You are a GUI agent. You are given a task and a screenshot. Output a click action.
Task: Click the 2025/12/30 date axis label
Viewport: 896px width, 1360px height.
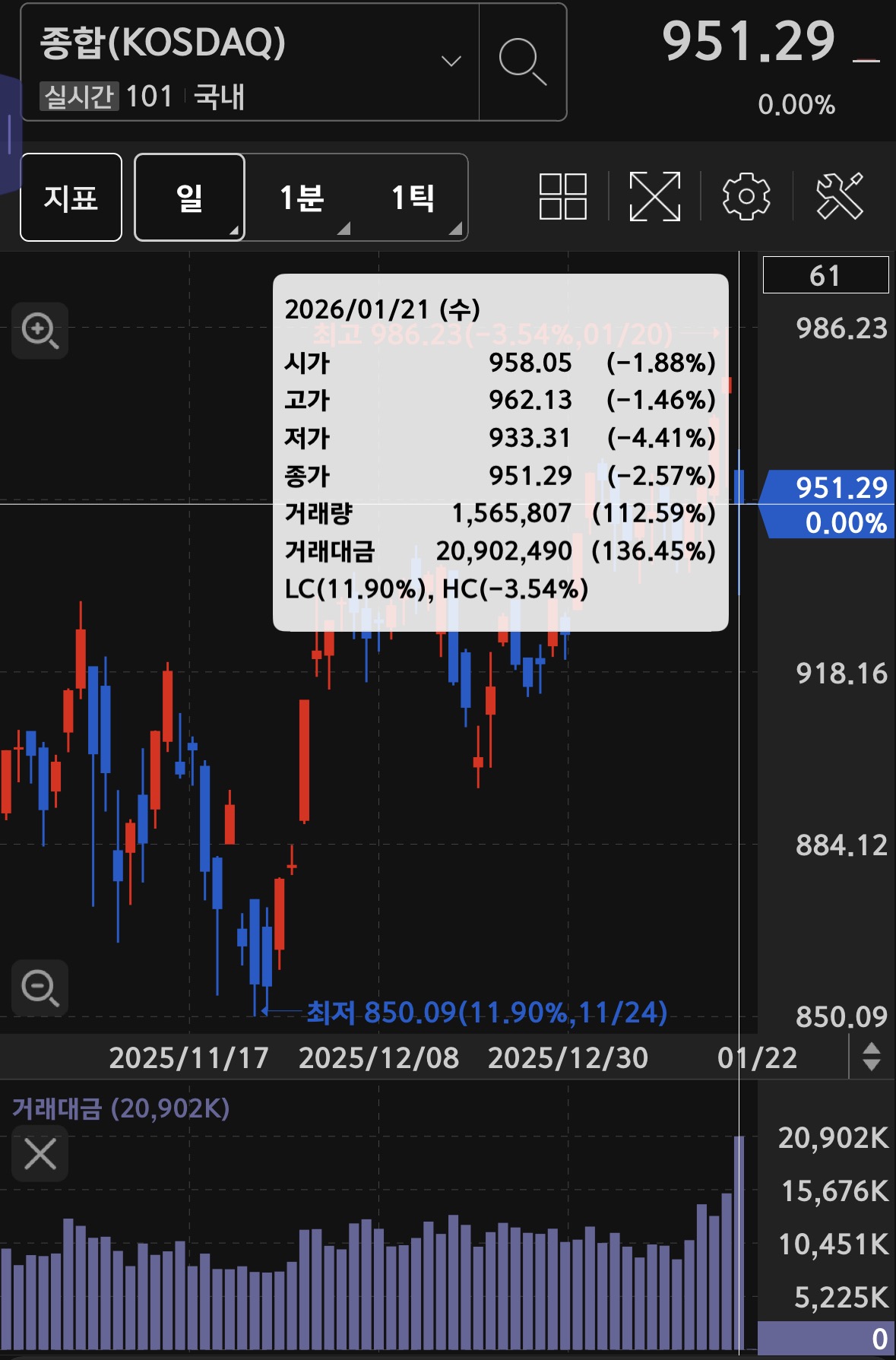pyautogui.click(x=568, y=1057)
